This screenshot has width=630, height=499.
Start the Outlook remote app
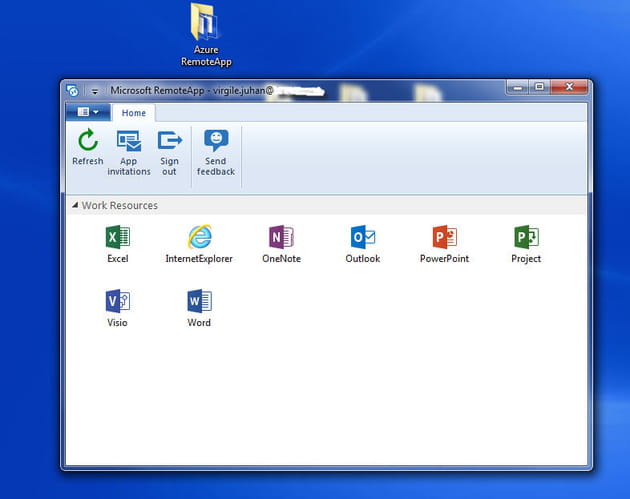click(363, 244)
